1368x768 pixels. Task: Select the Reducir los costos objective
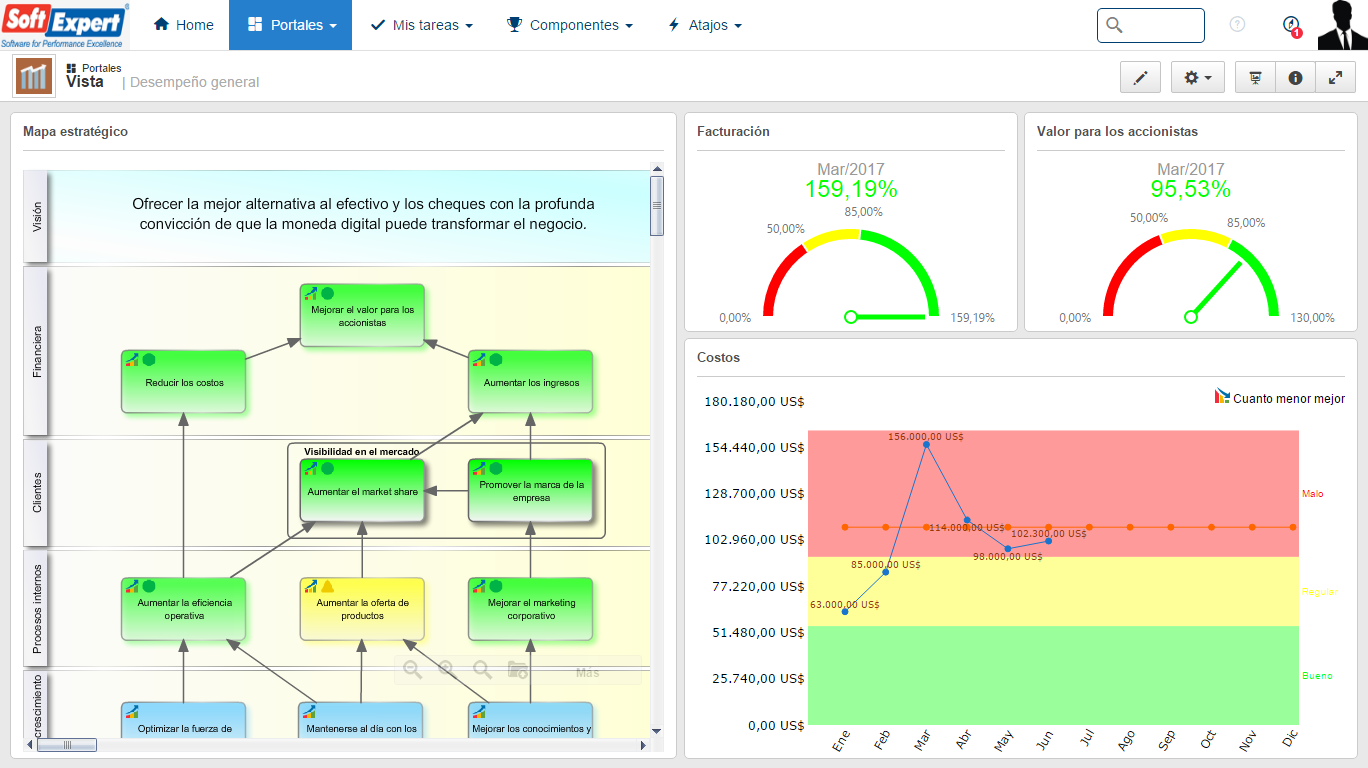184,382
